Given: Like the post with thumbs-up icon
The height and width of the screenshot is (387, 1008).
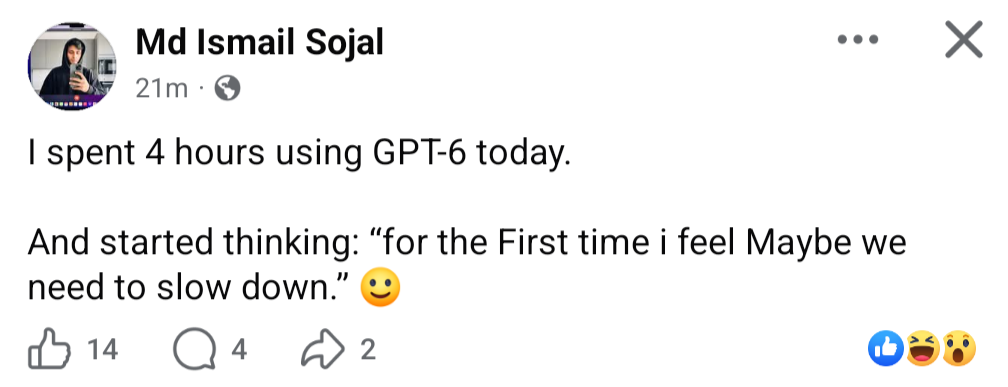Looking at the screenshot, I should tap(48, 350).
